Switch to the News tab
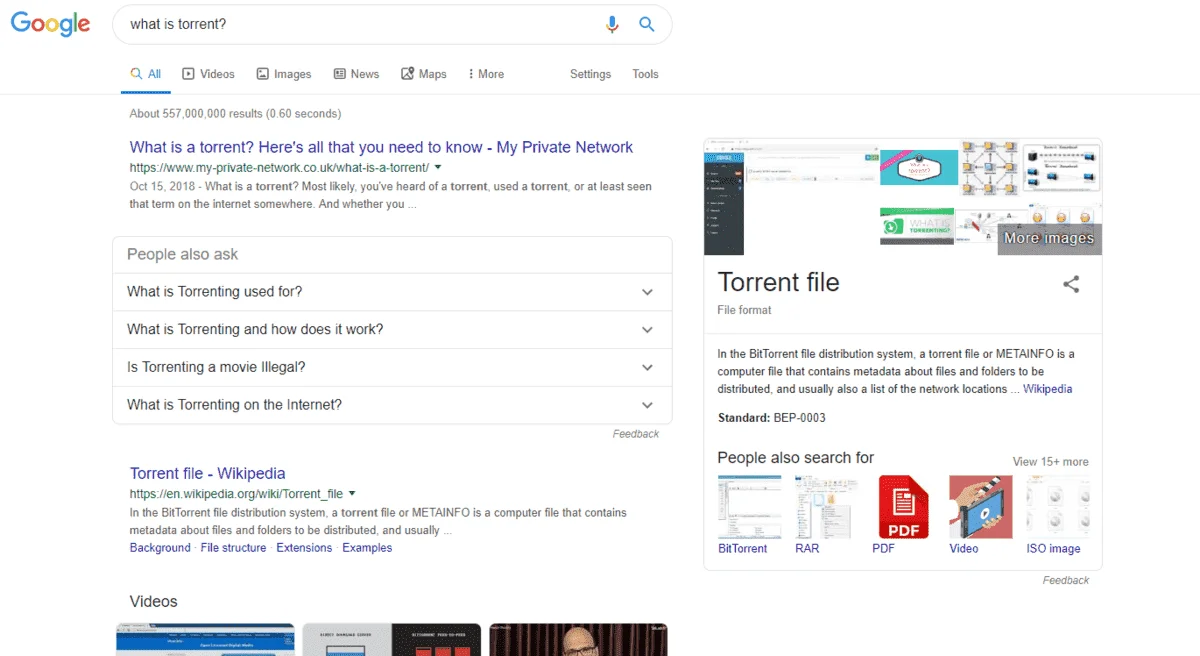 point(356,74)
